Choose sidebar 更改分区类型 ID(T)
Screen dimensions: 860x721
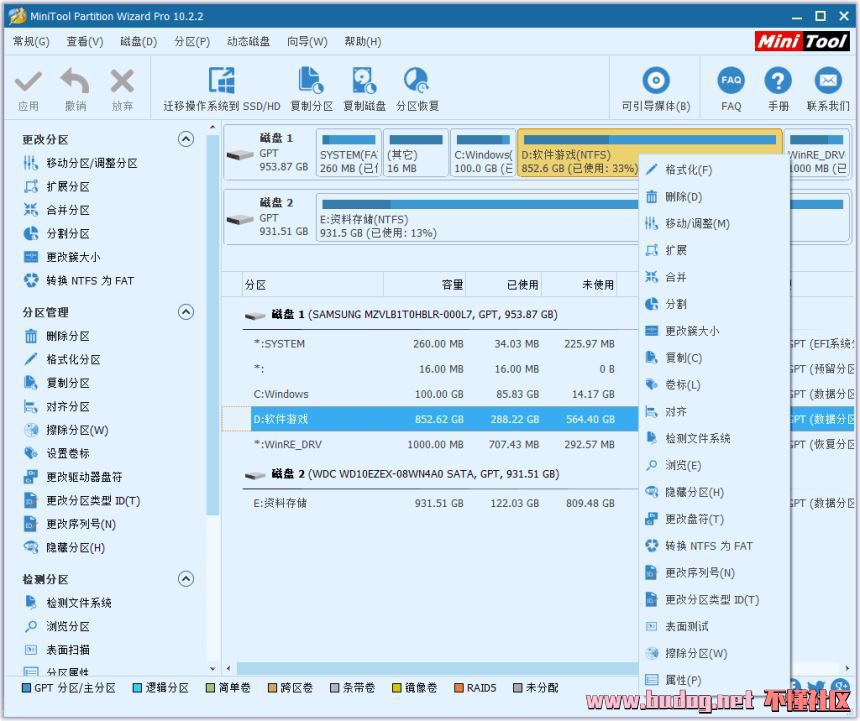tap(82, 501)
